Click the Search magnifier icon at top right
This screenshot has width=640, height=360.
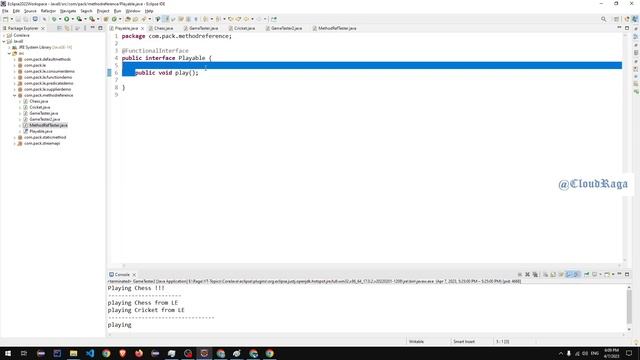[x=604, y=19]
